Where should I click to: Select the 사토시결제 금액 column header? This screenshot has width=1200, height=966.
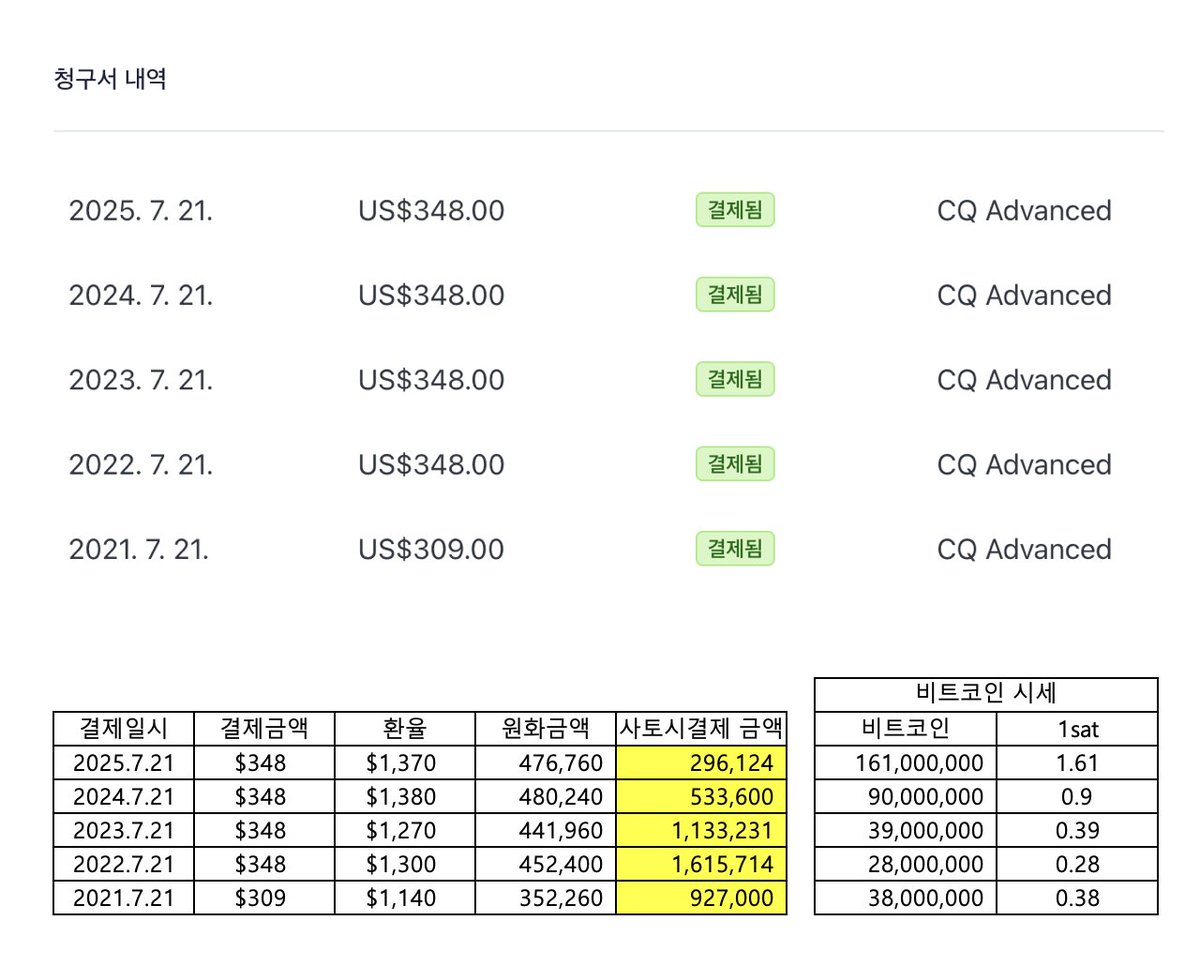click(701, 728)
